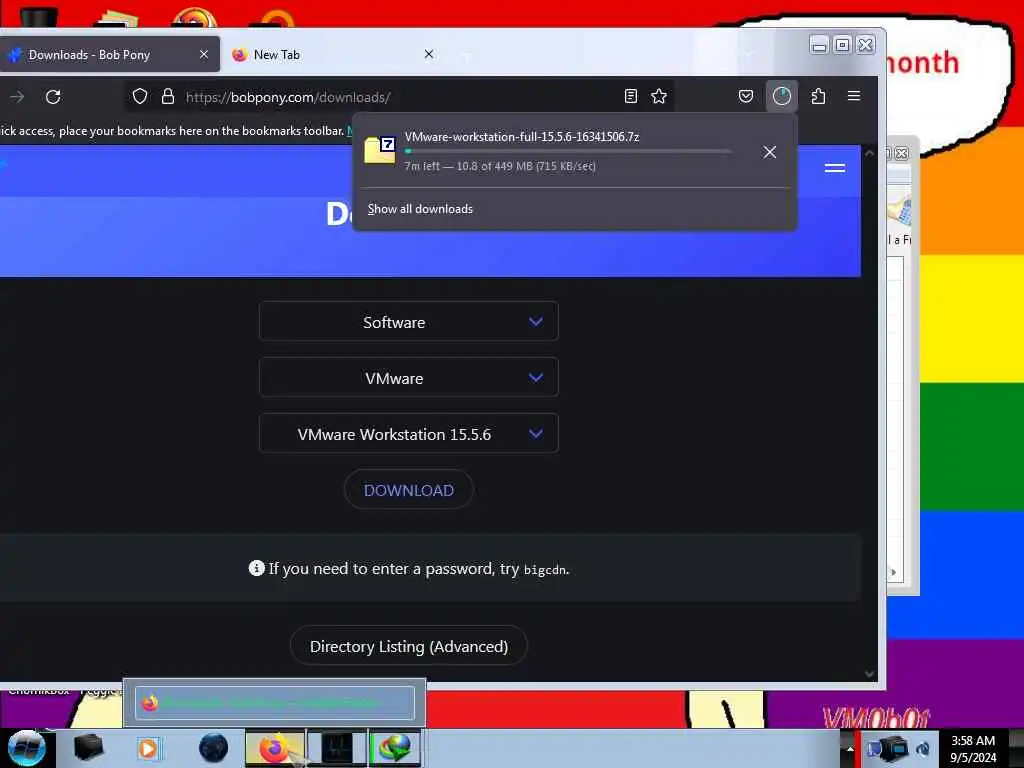Close the Downloads - Bob Pony tab
The width and height of the screenshot is (1024, 768).
pos(204,54)
